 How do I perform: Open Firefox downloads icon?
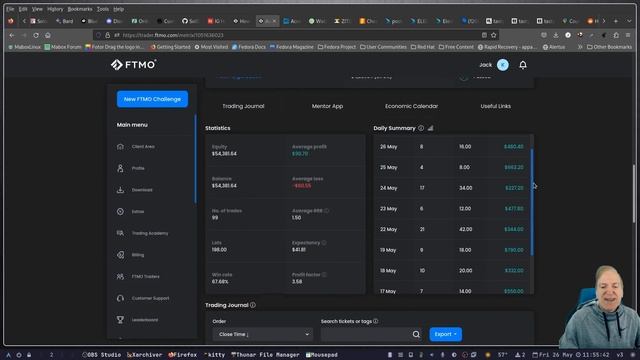(556, 35)
